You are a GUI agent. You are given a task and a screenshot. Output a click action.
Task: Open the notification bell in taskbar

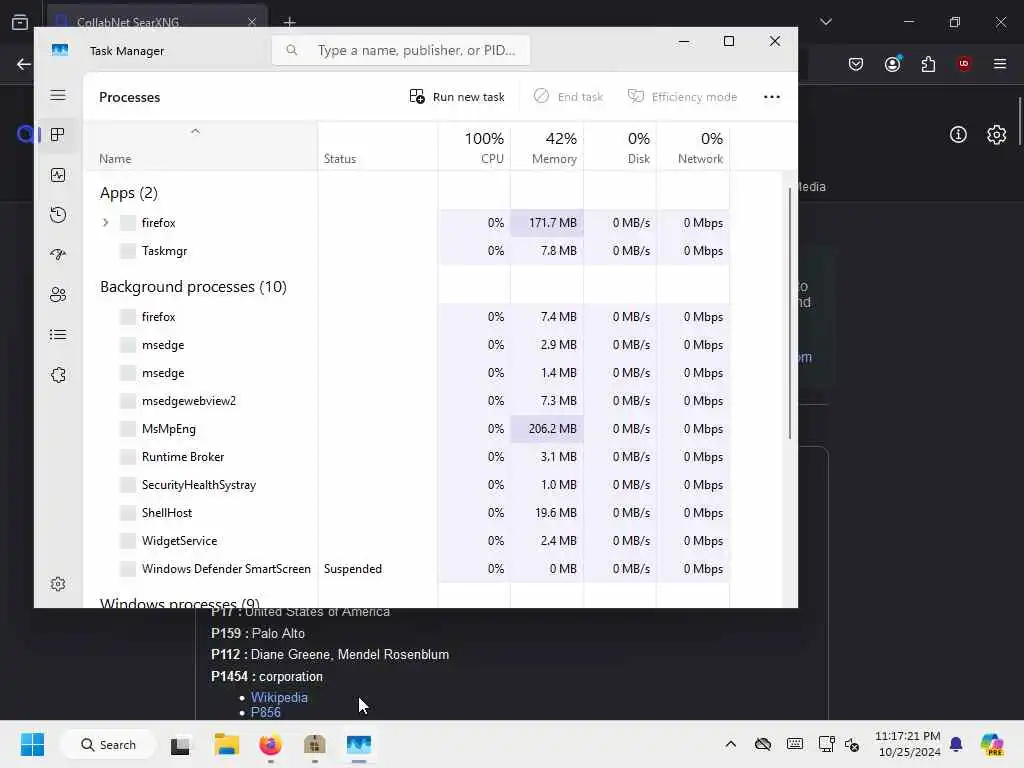coord(956,744)
